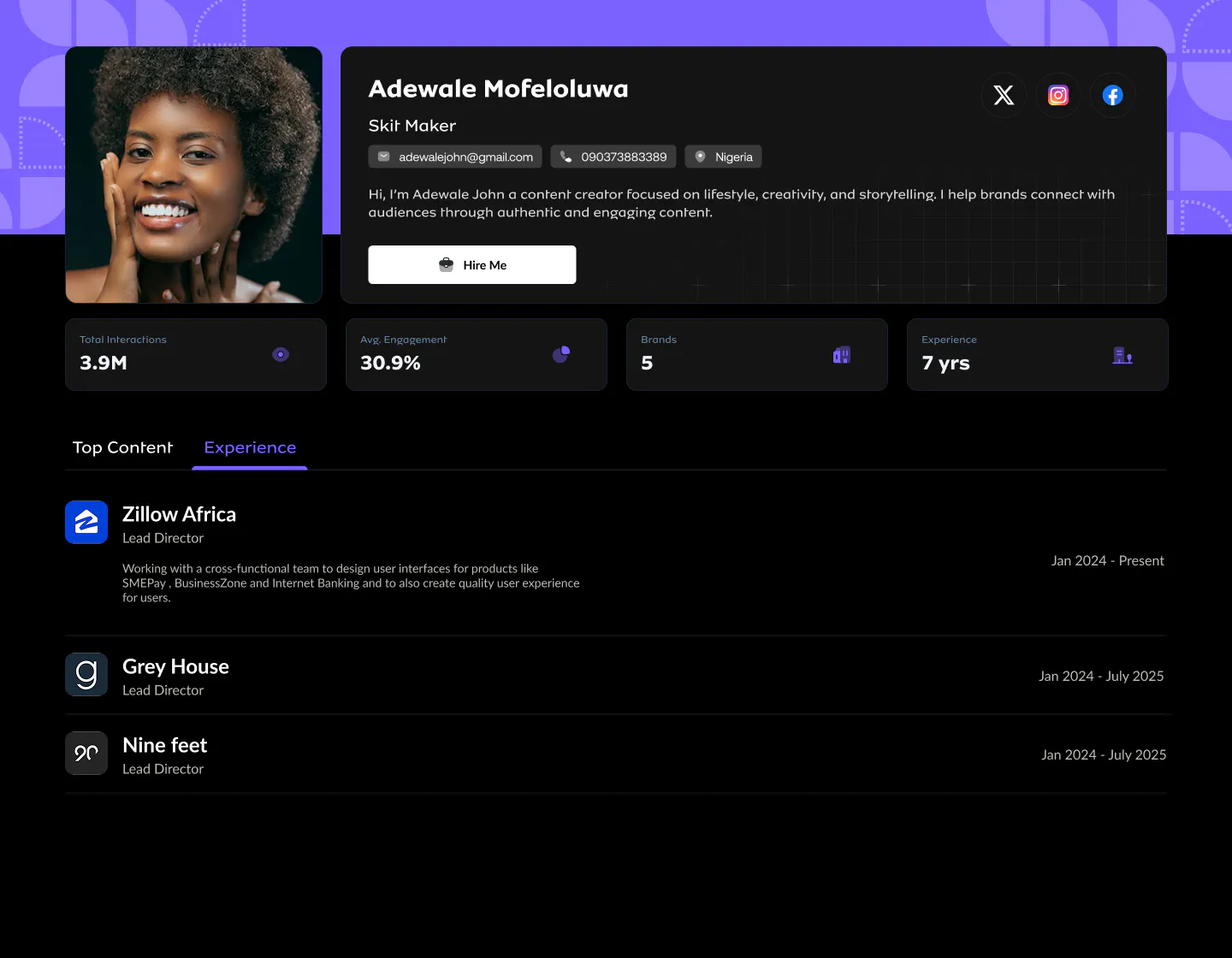Open the profile photo of Adewale

click(x=194, y=174)
